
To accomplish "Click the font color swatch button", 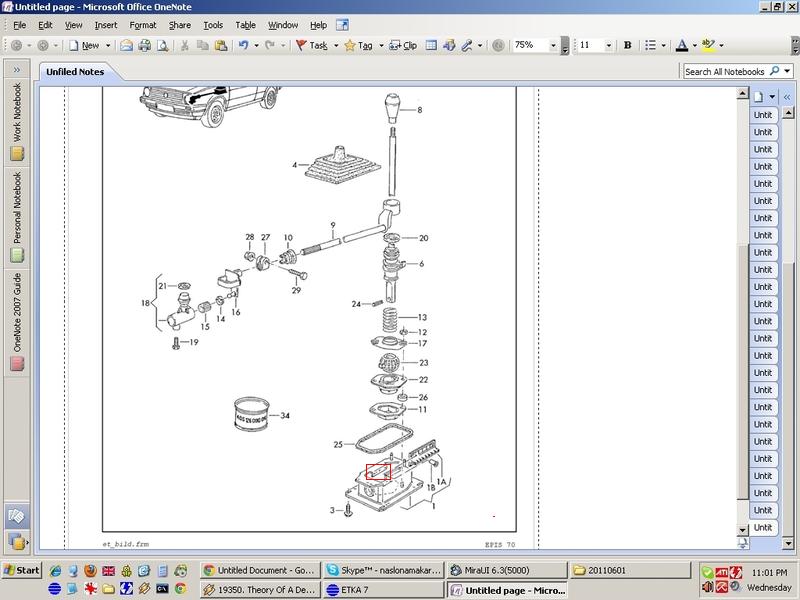I will pyautogui.click(x=681, y=45).
